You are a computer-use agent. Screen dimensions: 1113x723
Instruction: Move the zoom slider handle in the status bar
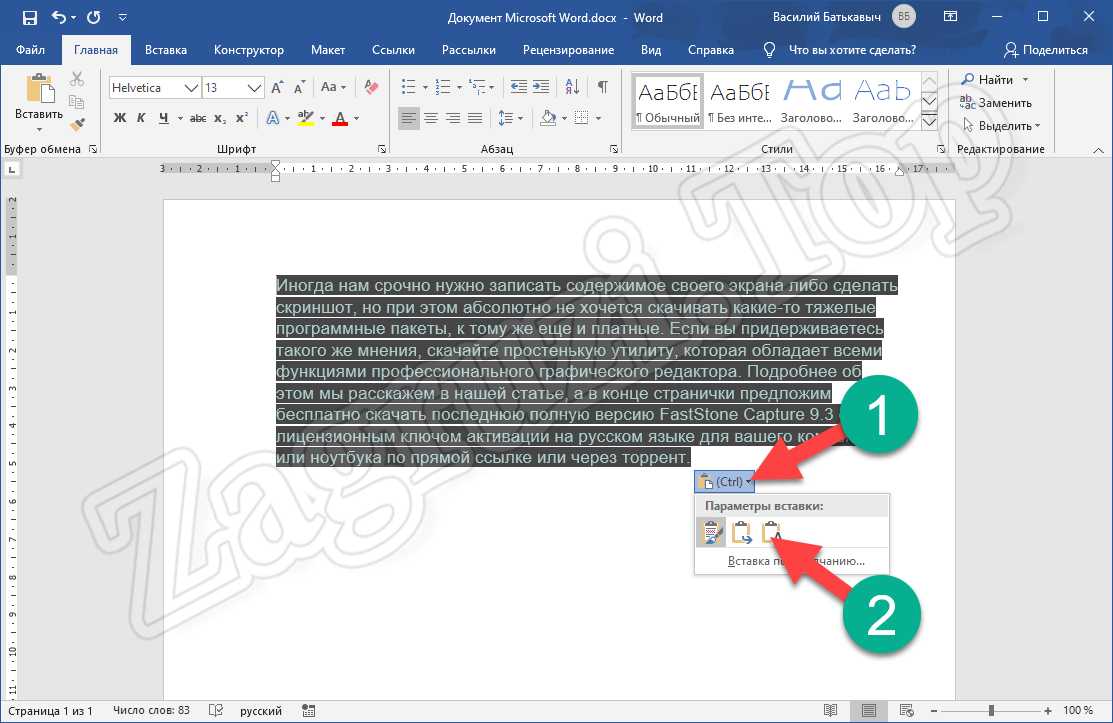click(x=991, y=710)
